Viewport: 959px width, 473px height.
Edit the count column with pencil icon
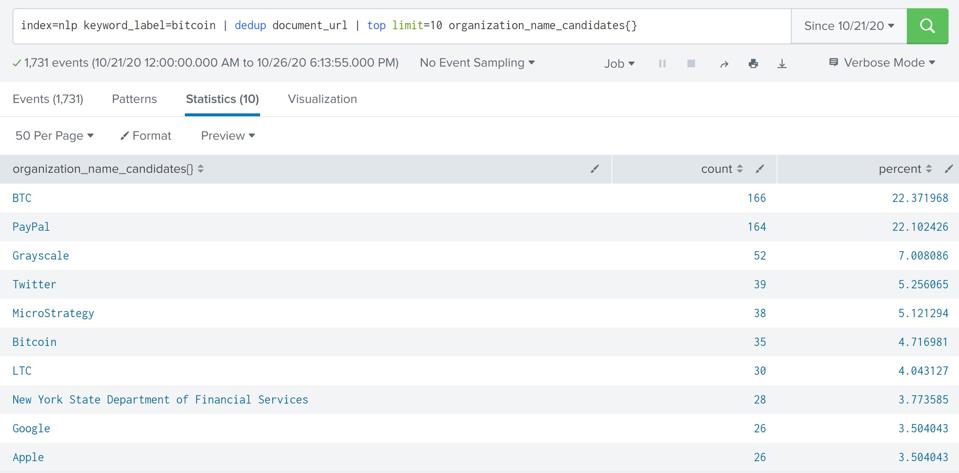tap(760, 169)
